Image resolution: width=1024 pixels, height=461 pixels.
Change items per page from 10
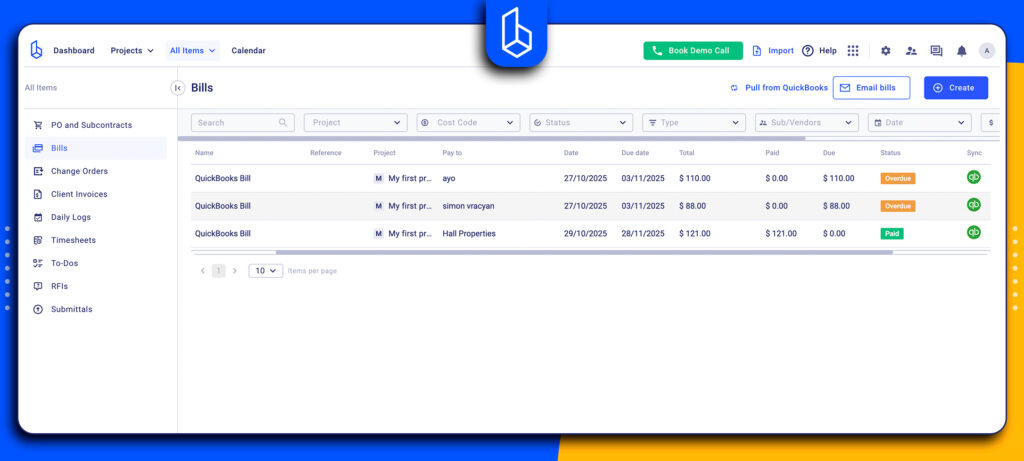(266, 270)
